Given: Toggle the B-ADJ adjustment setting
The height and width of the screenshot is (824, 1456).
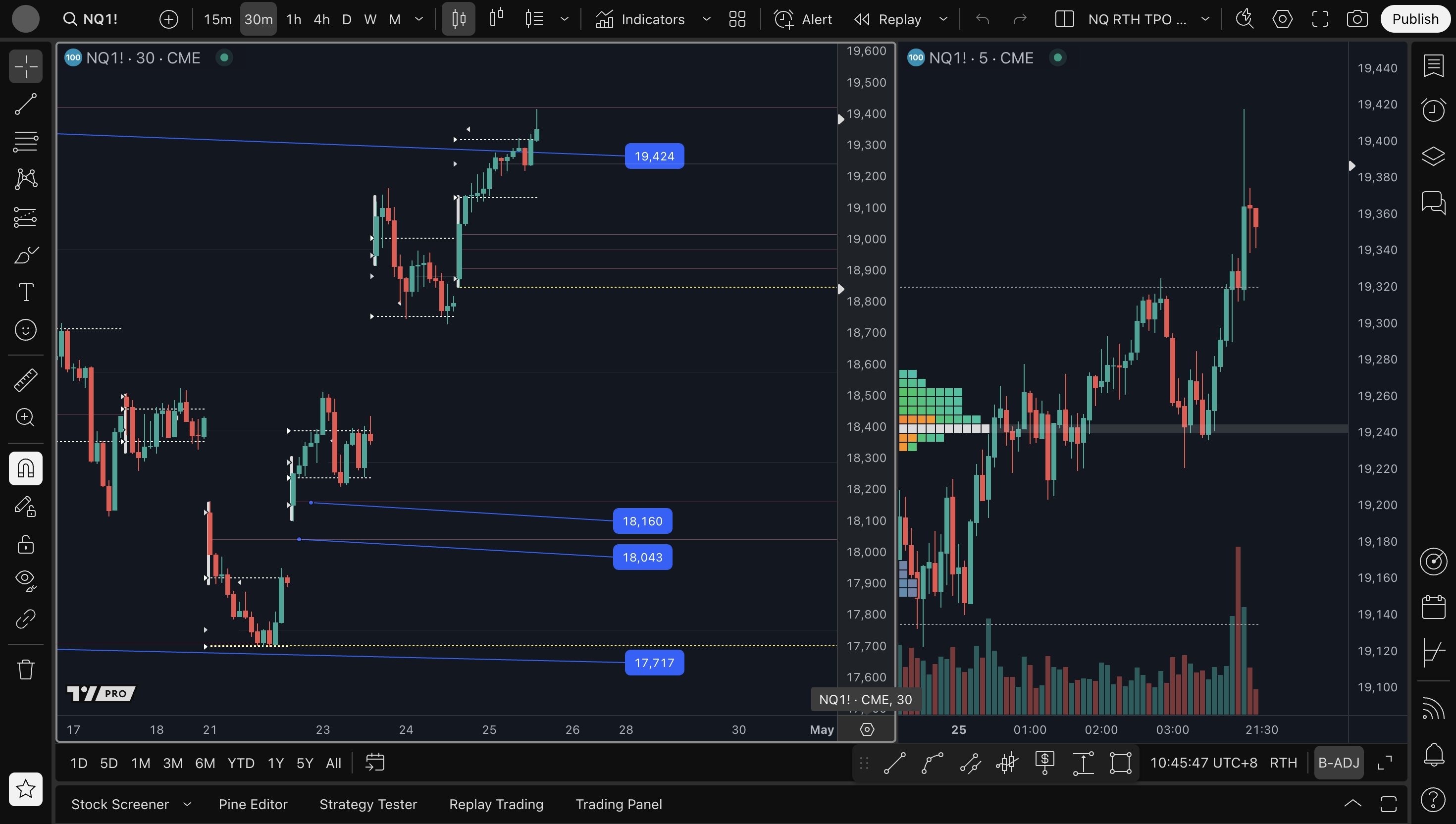Looking at the screenshot, I should pyautogui.click(x=1338, y=763).
